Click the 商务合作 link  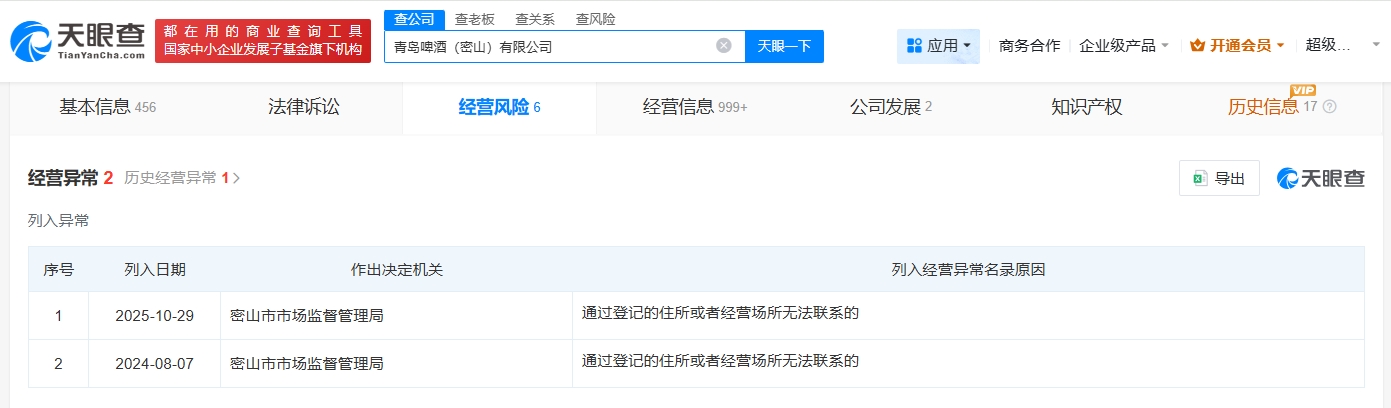coord(1029,46)
